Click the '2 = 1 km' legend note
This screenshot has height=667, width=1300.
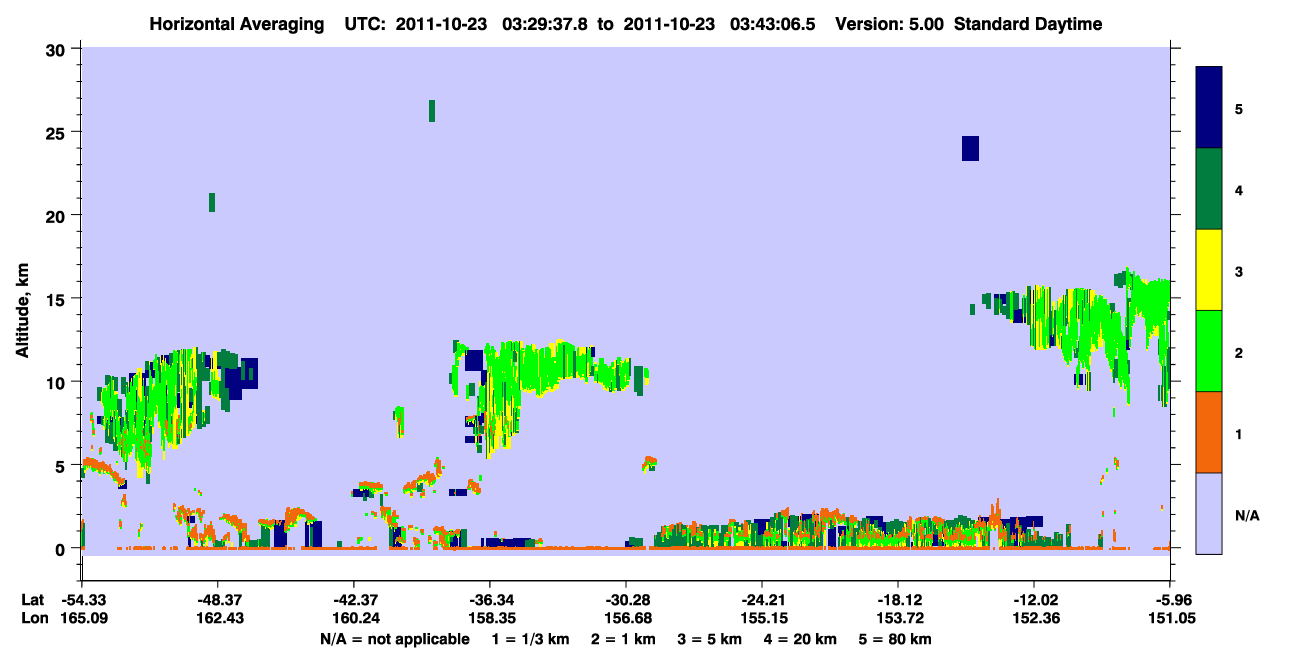tap(624, 639)
